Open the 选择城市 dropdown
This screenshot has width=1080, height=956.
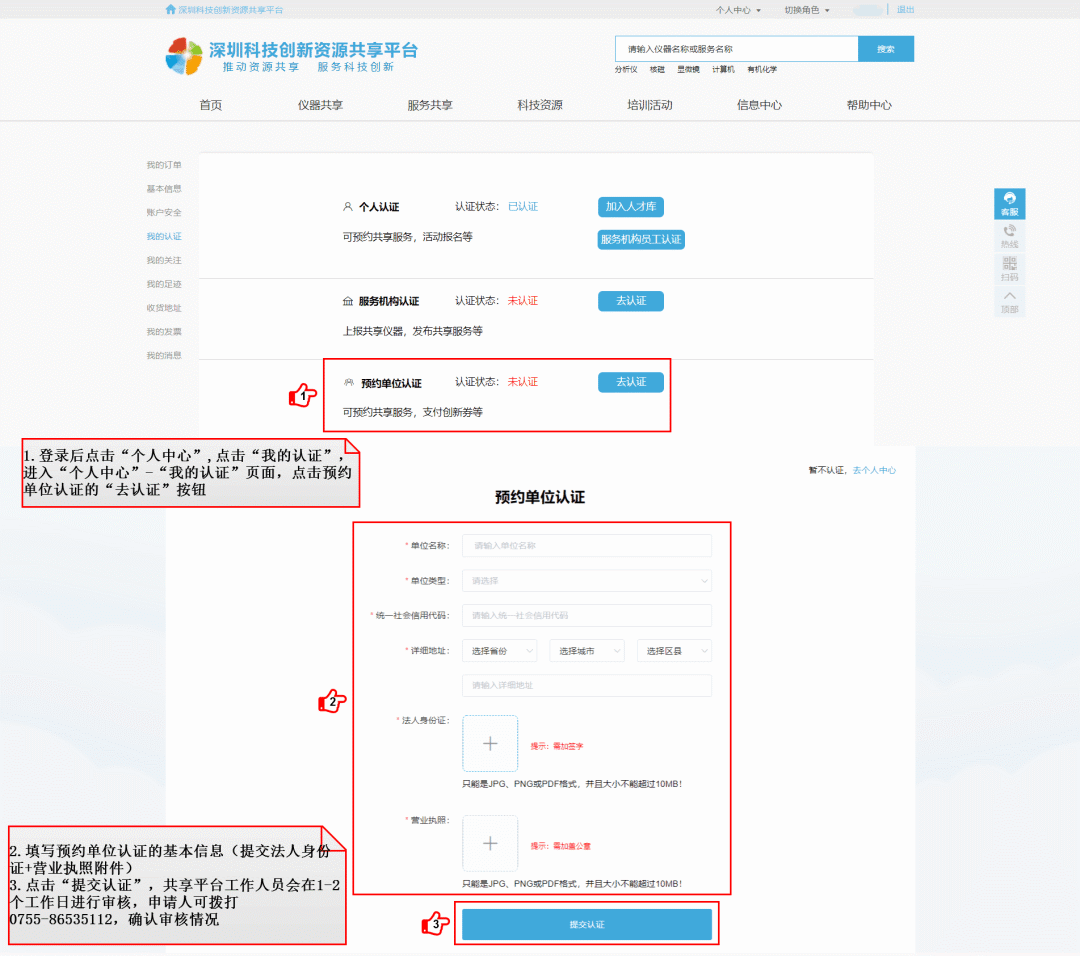click(x=587, y=650)
